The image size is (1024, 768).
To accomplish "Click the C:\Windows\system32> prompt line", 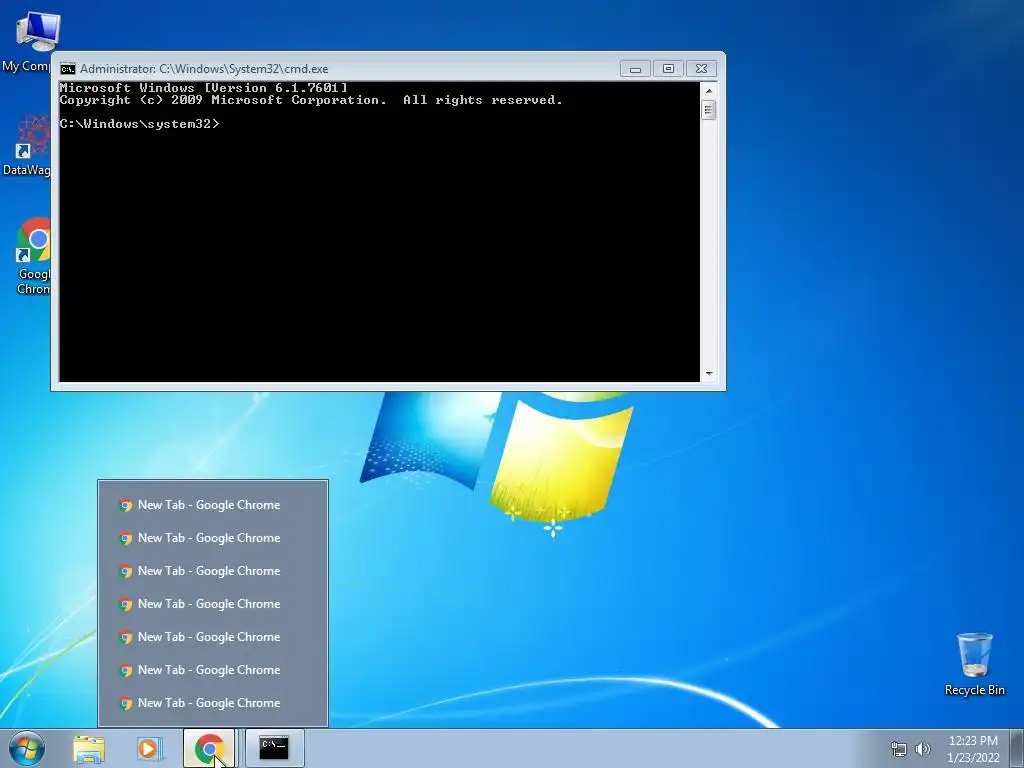I will pos(140,124).
